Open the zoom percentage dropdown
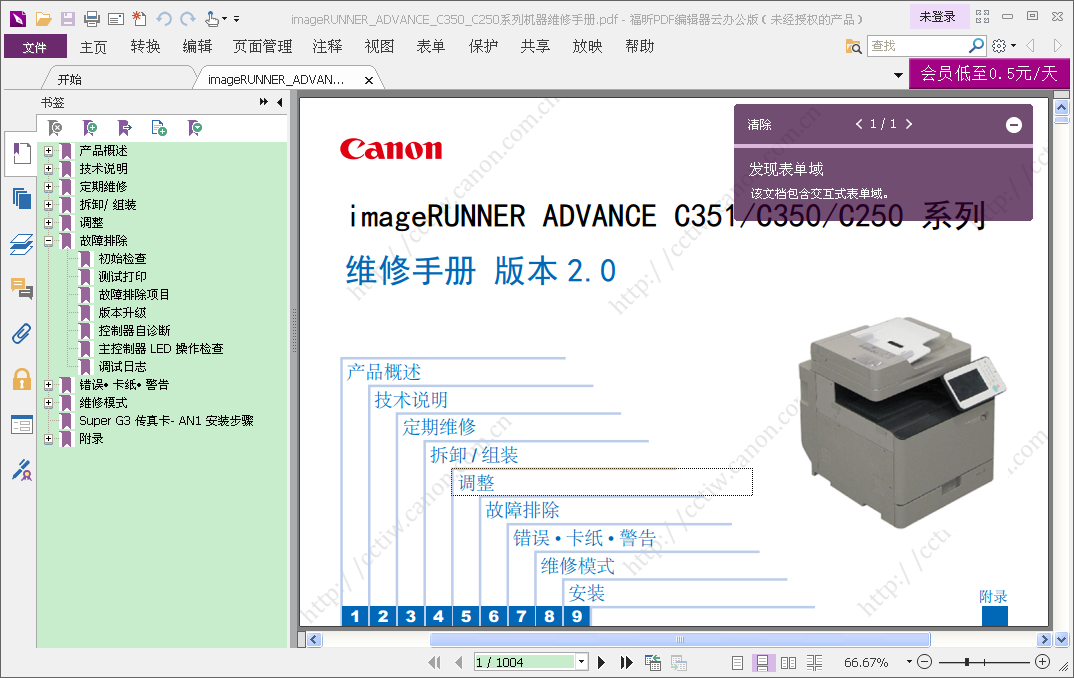Viewport: 1074px width, 678px height. 909,662
